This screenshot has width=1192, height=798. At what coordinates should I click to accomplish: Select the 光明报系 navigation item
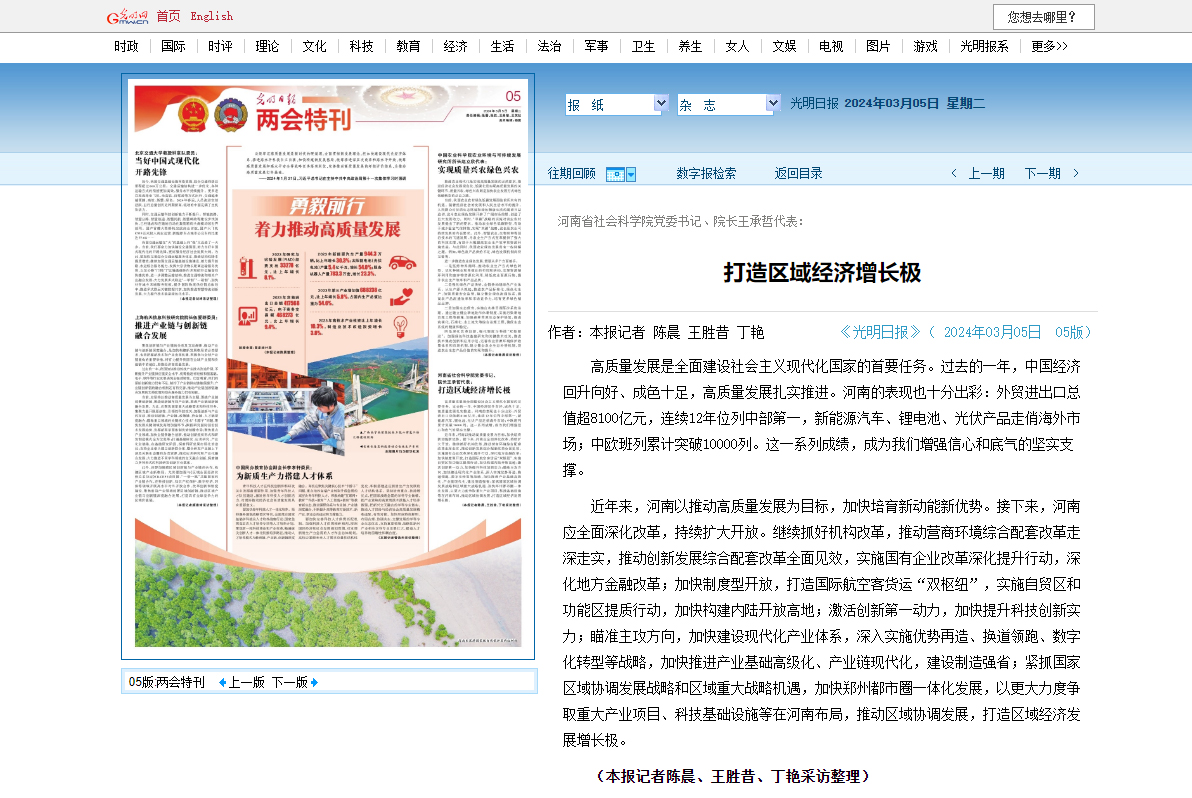[986, 46]
